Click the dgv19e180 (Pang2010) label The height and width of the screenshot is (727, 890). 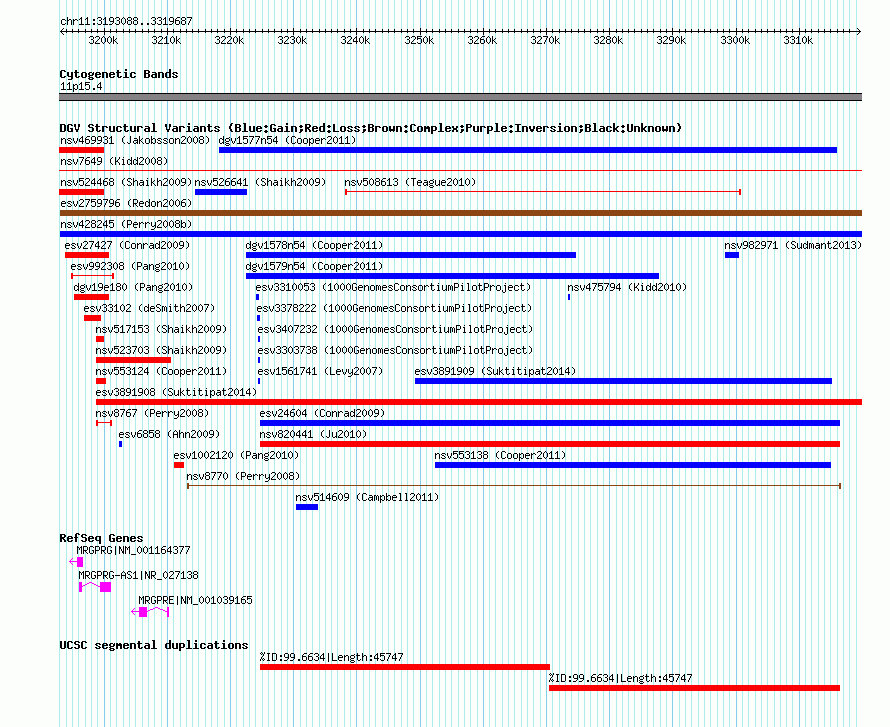tap(133, 287)
